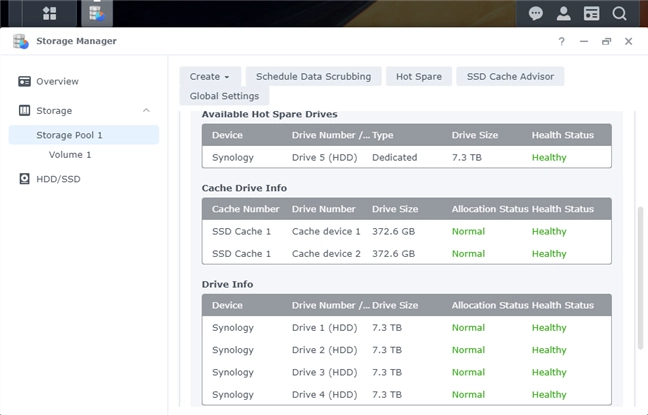648x415 pixels.
Task: Select Cache device 1 cell
Action: coord(326,231)
